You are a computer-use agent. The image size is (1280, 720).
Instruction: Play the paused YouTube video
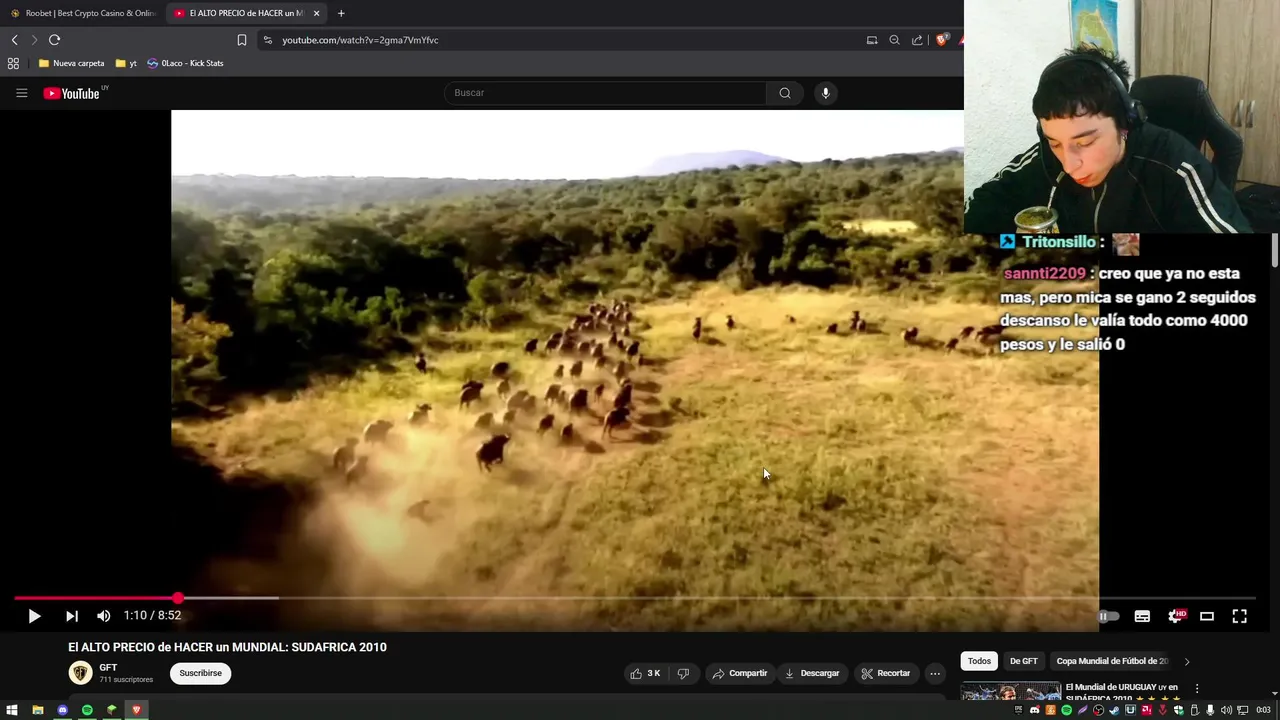point(34,616)
